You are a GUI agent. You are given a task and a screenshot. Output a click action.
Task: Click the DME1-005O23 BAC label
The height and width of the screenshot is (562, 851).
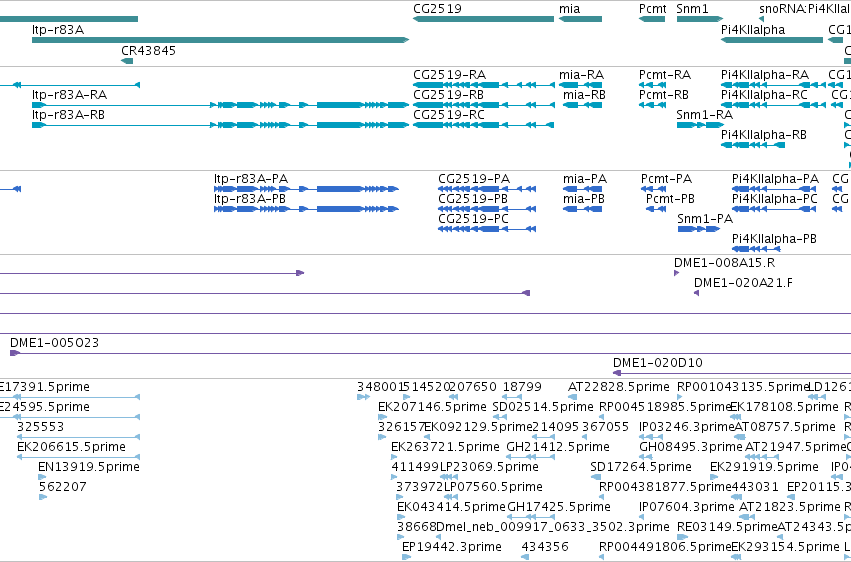[x=54, y=343]
